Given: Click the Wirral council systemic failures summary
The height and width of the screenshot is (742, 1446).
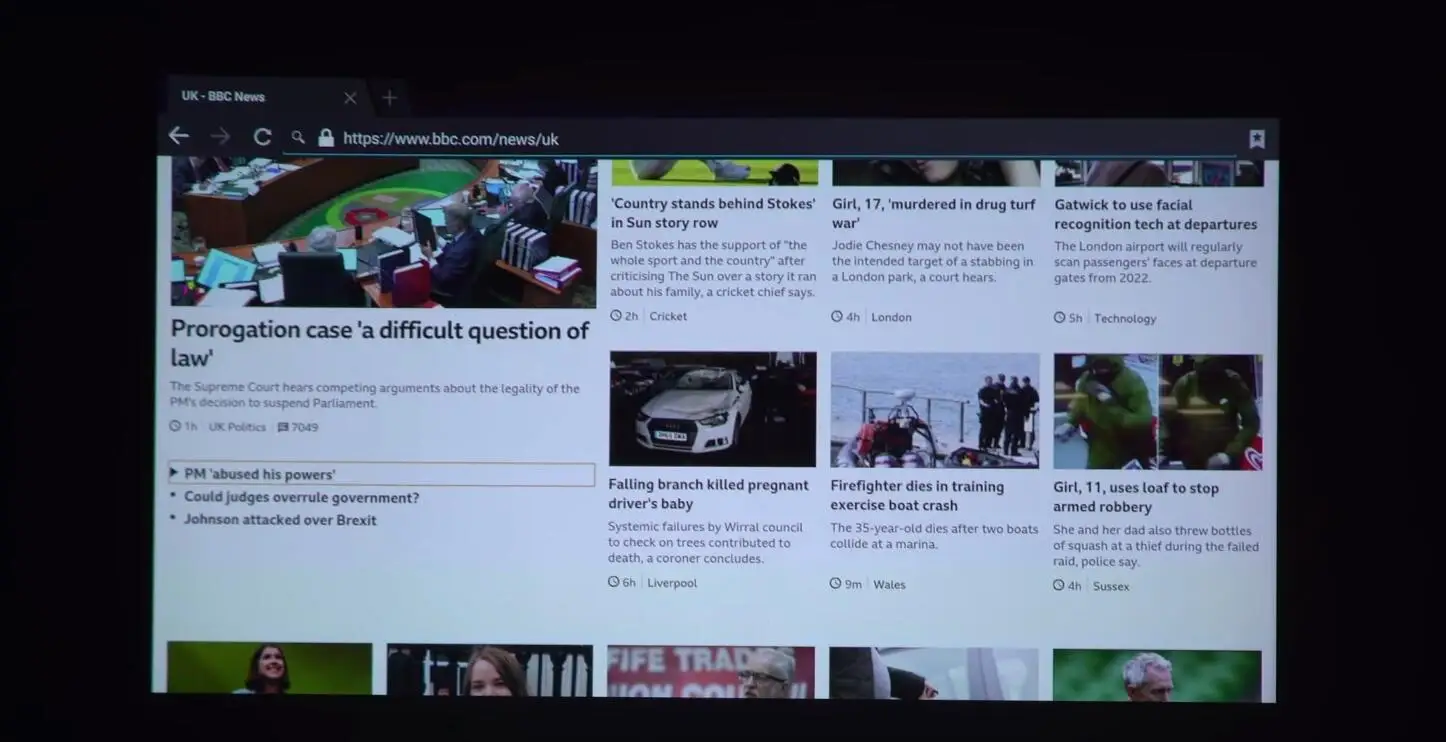Looking at the screenshot, I should pyautogui.click(x=705, y=543).
